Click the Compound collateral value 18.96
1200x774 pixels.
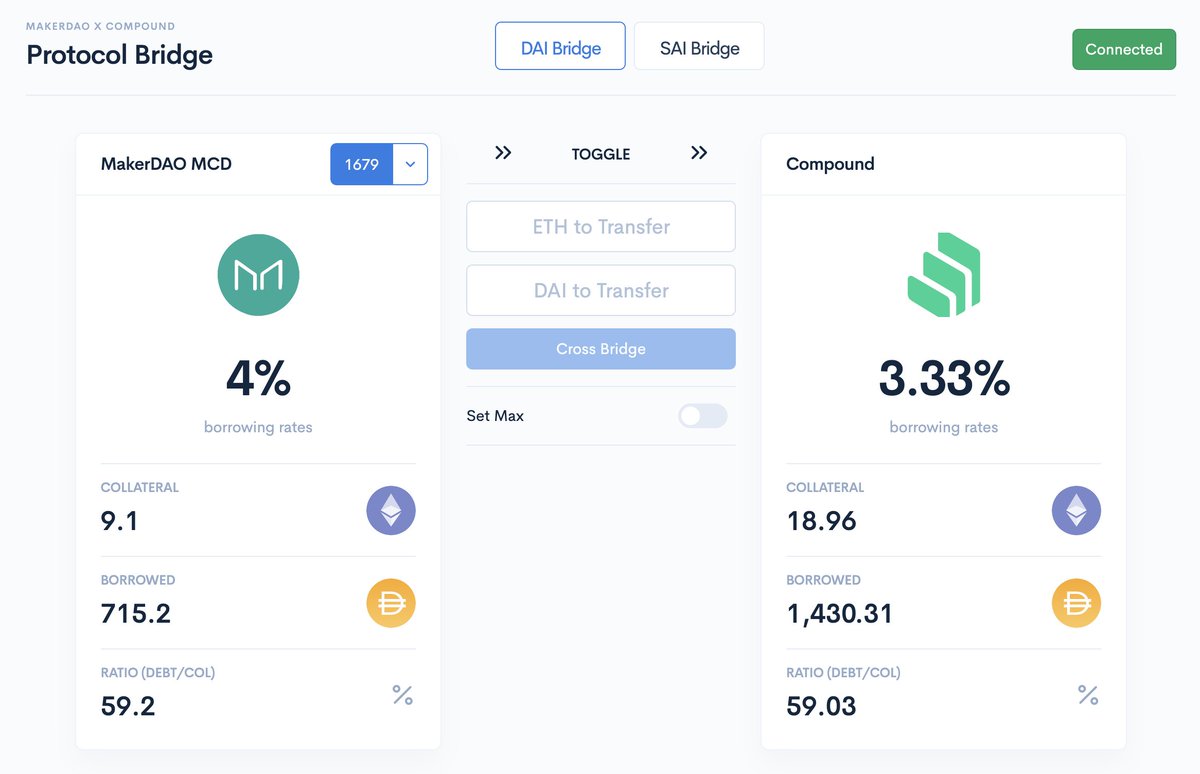point(822,521)
